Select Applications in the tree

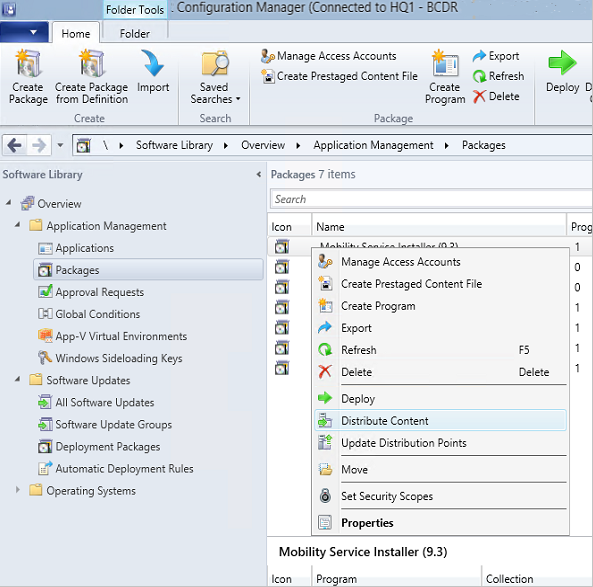84,248
